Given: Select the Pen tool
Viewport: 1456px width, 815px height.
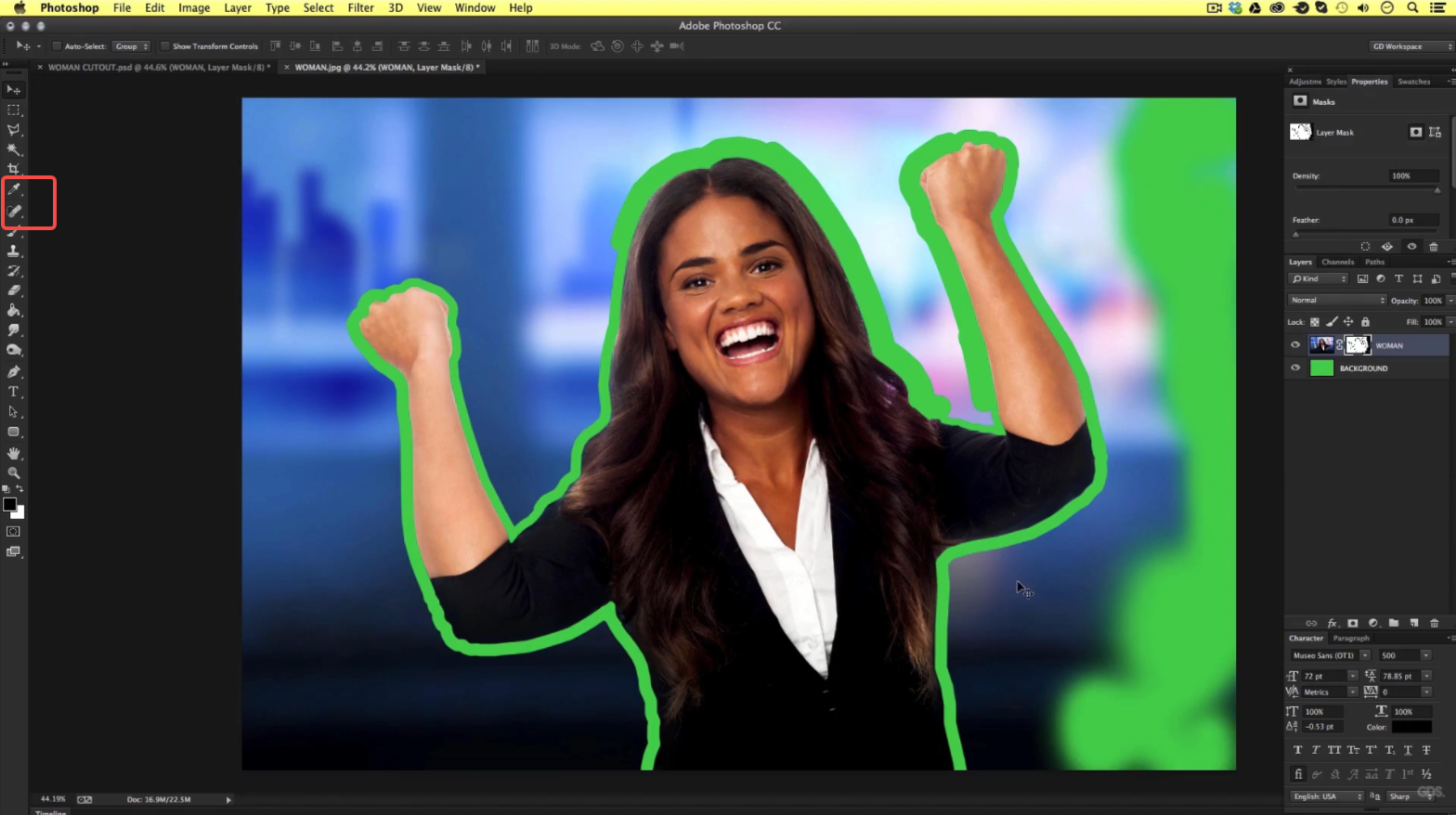Looking at the screenshot, I should tap(13, 371).
